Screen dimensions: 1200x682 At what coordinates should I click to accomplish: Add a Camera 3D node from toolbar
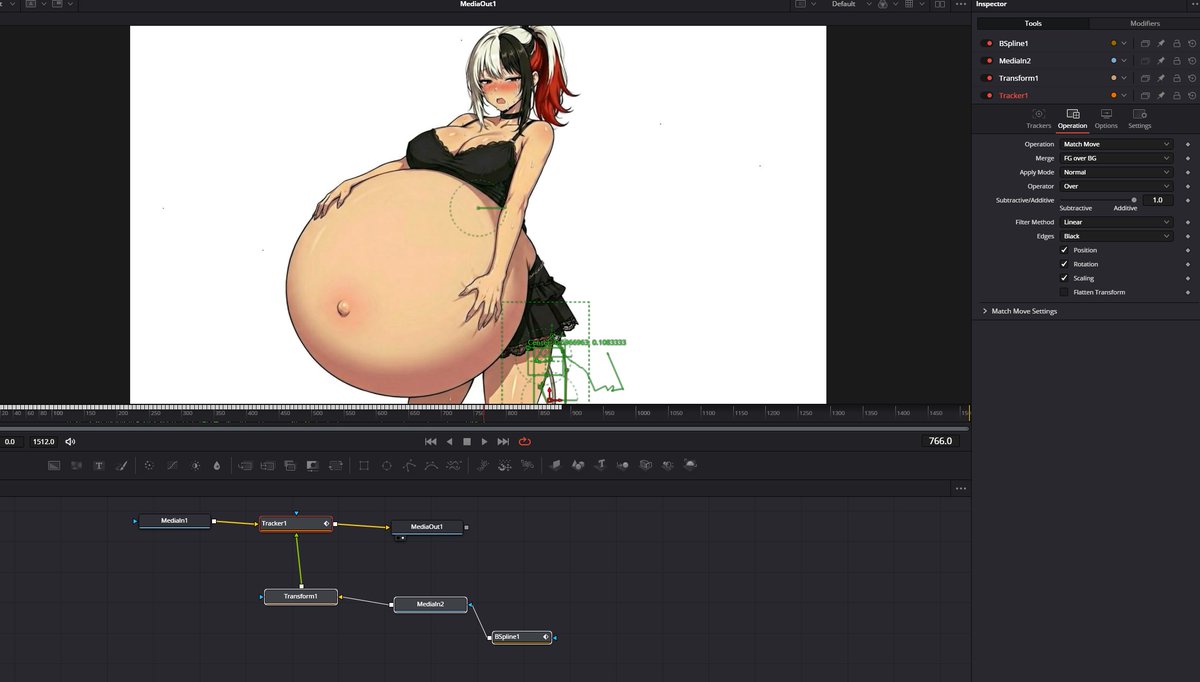tap(646, 465)
